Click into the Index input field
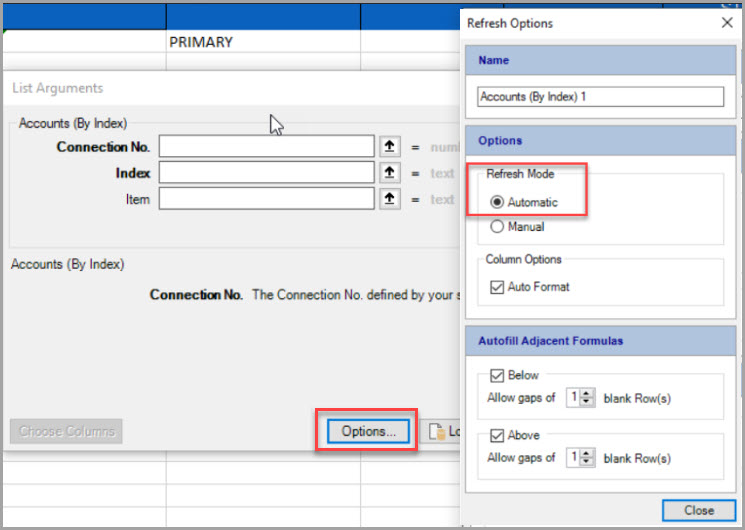Viewport: 745px width, 530px height. coord(265,173)
